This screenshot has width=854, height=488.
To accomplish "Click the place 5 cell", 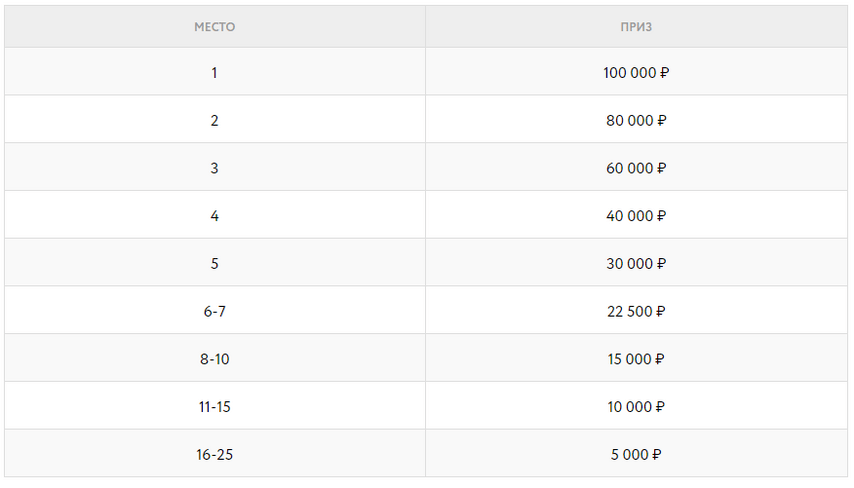I will [215, 263].
